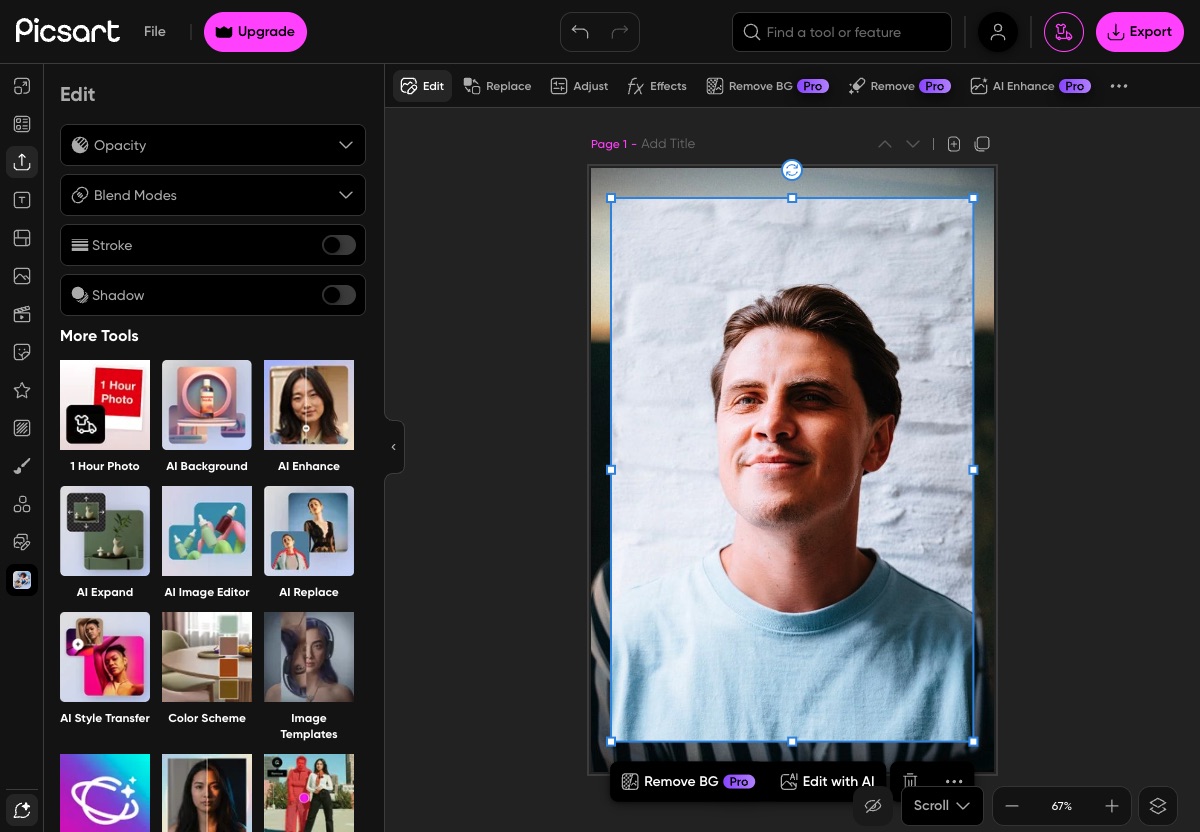Open the user profile icon
The width and height of the screenshot is (1200, 832).
pyautogui.click(x=998, y=32)
